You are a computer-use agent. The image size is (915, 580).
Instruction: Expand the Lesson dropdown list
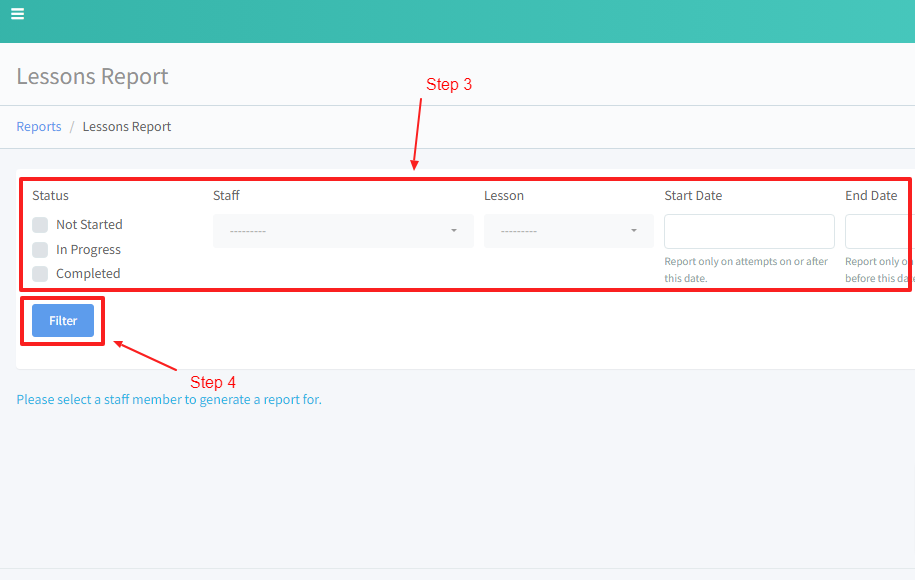[568, 231]
